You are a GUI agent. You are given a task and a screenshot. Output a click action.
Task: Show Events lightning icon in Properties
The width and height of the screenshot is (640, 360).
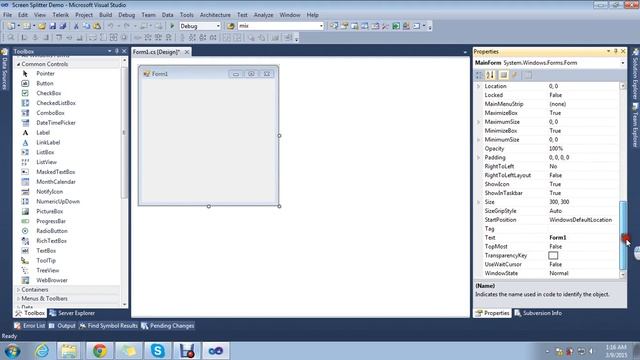click(x=515, y=75)
